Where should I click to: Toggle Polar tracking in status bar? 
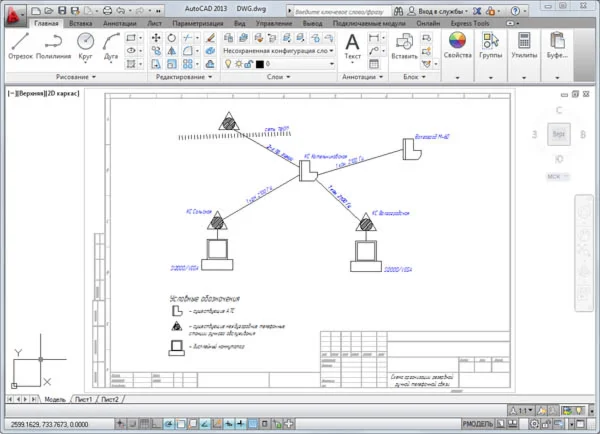[x=168, y=424]
